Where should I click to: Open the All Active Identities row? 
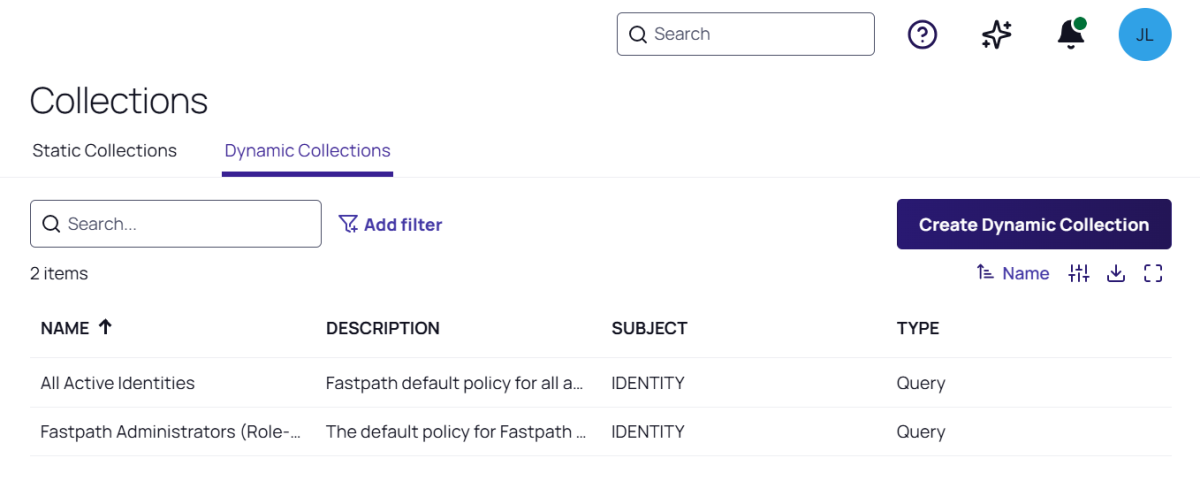tap(118, 383)
